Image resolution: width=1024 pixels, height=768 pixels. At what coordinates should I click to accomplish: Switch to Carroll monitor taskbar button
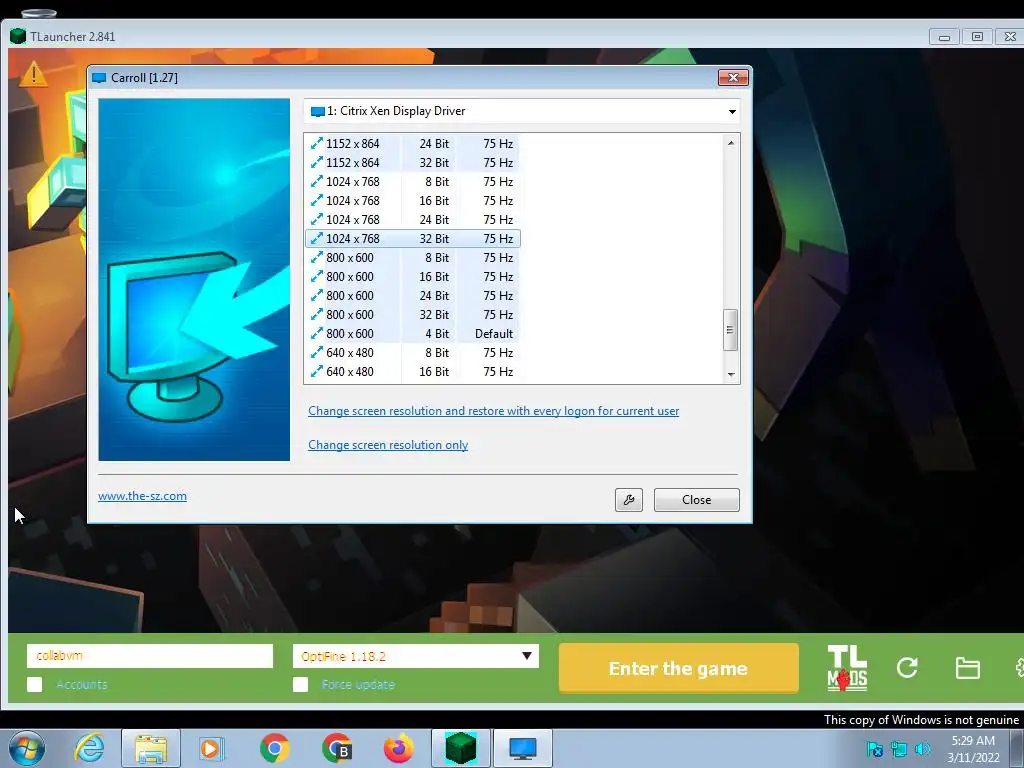pyautogui.click(x=522, y=748)
